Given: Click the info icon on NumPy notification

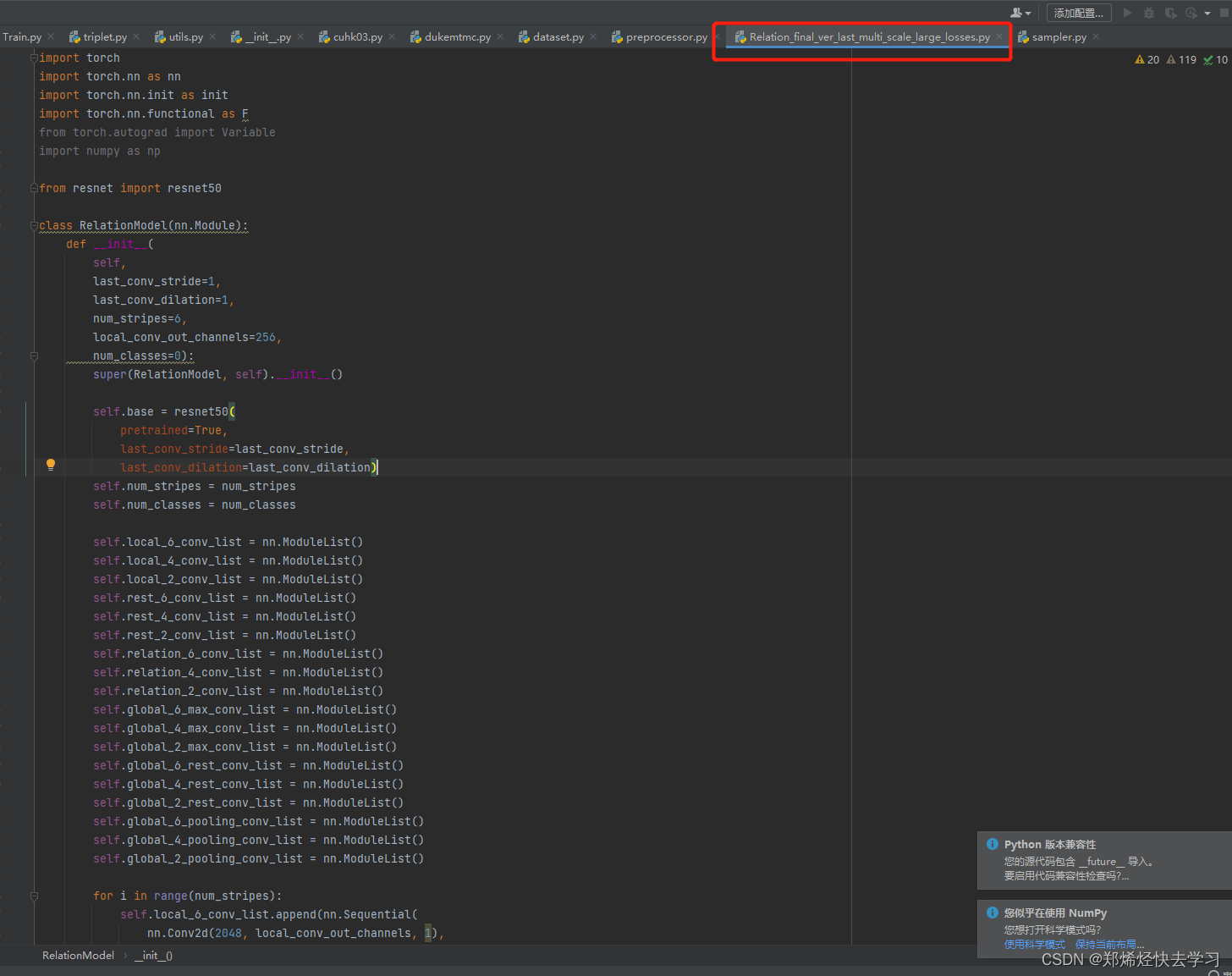Looking at the screenshot, I should click(993, 913).
